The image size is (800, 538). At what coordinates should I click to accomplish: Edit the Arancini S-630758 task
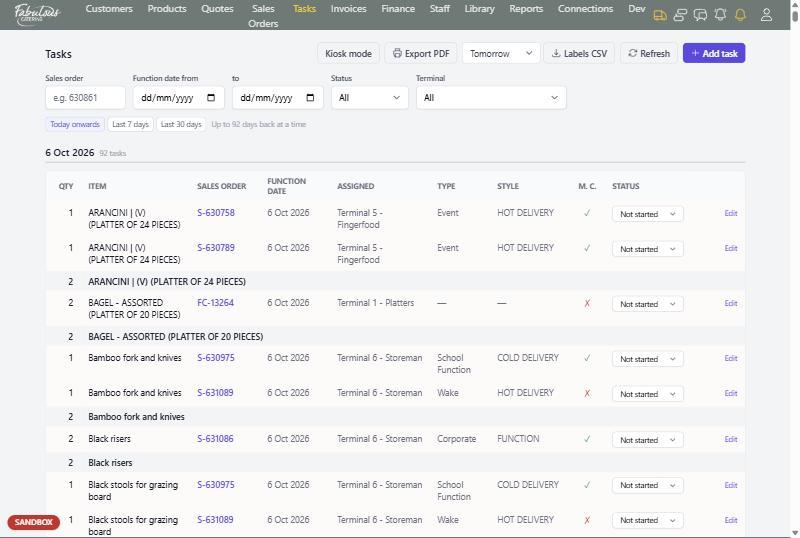pyautogui.click(x=731, y=213)
